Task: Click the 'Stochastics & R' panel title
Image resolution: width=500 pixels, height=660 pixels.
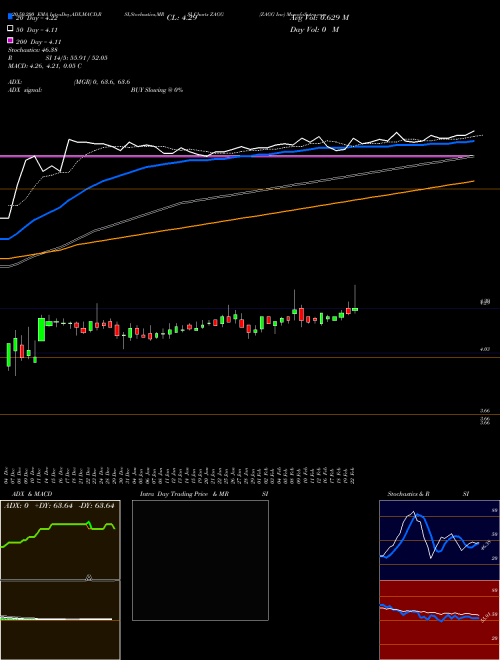Action: 408,494
